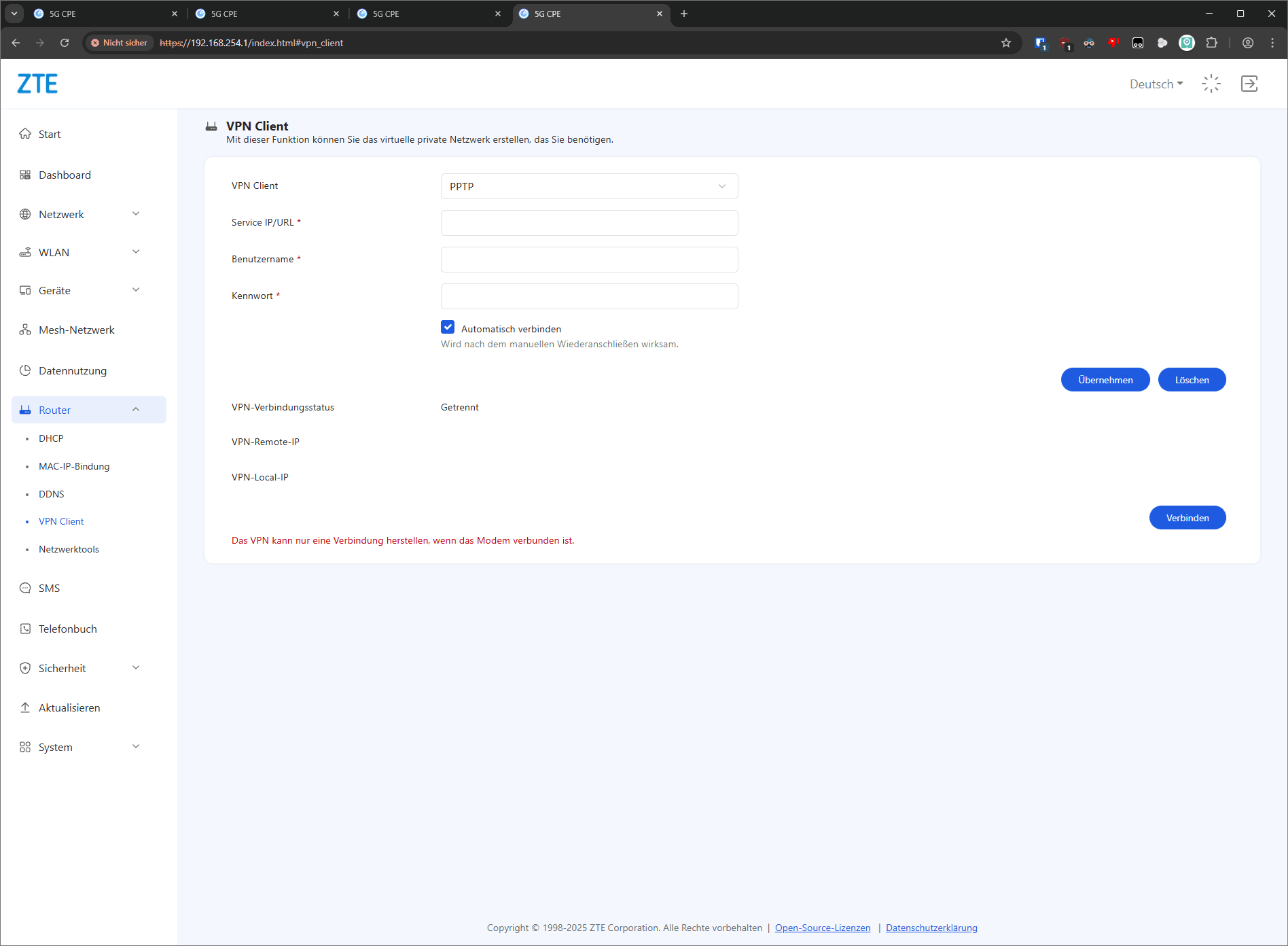Click the Übernehmen button
The image size is (1288, 946).
tap(1105, 380)
